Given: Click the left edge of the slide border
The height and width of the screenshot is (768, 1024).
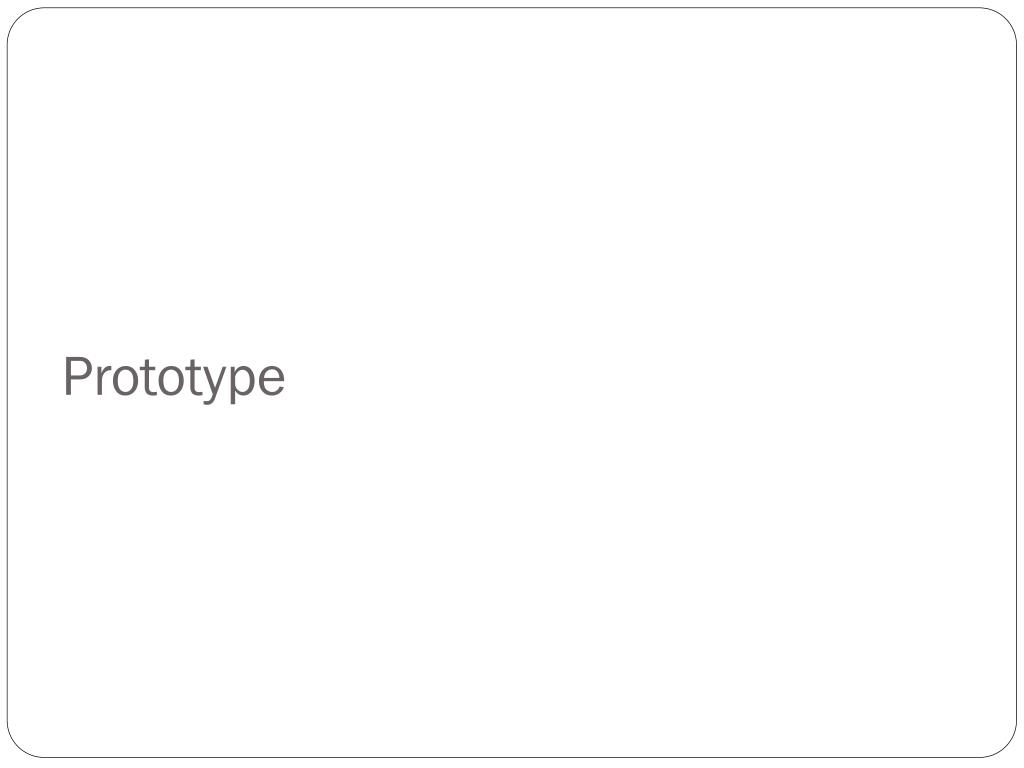Looking at the screenshot, I should point(8,383).
